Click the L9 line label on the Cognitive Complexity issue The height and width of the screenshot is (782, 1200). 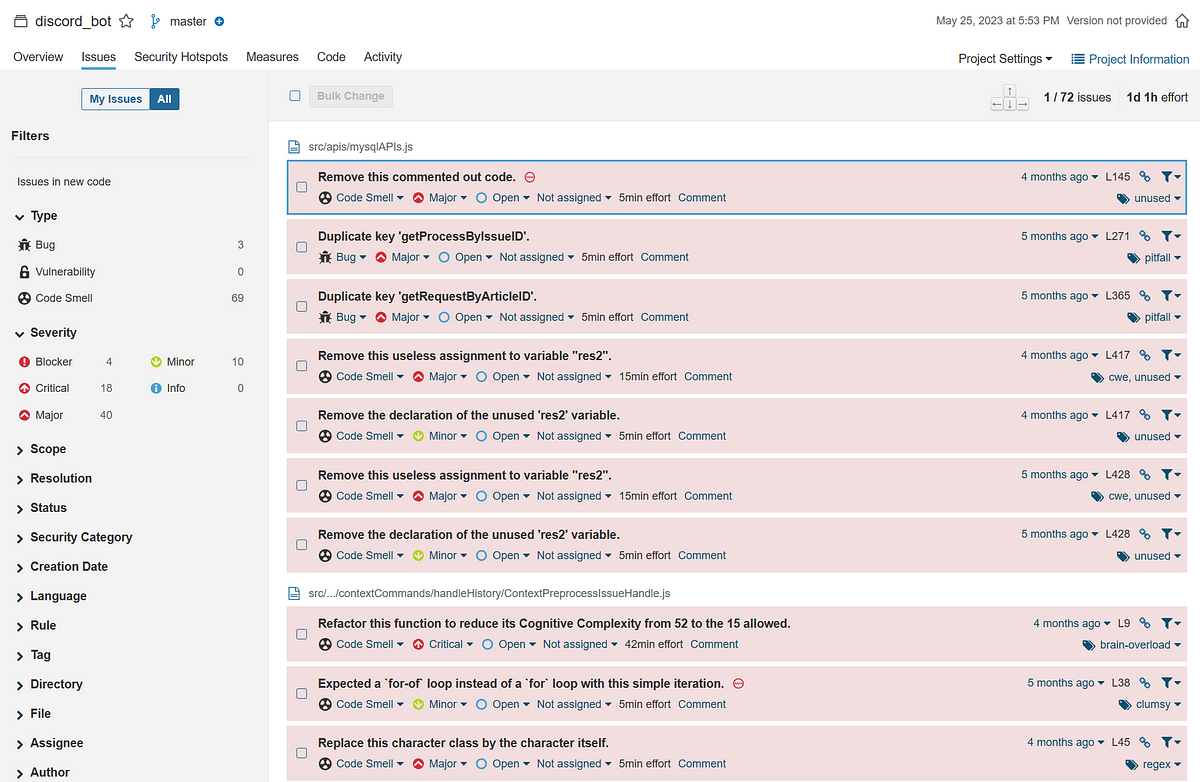(x=1124, y=624)
